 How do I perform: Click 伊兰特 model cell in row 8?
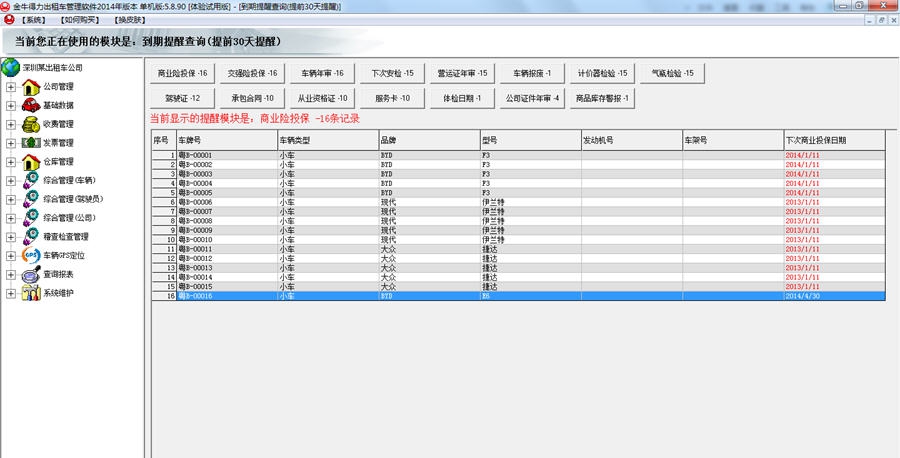(x=530, y=221)
